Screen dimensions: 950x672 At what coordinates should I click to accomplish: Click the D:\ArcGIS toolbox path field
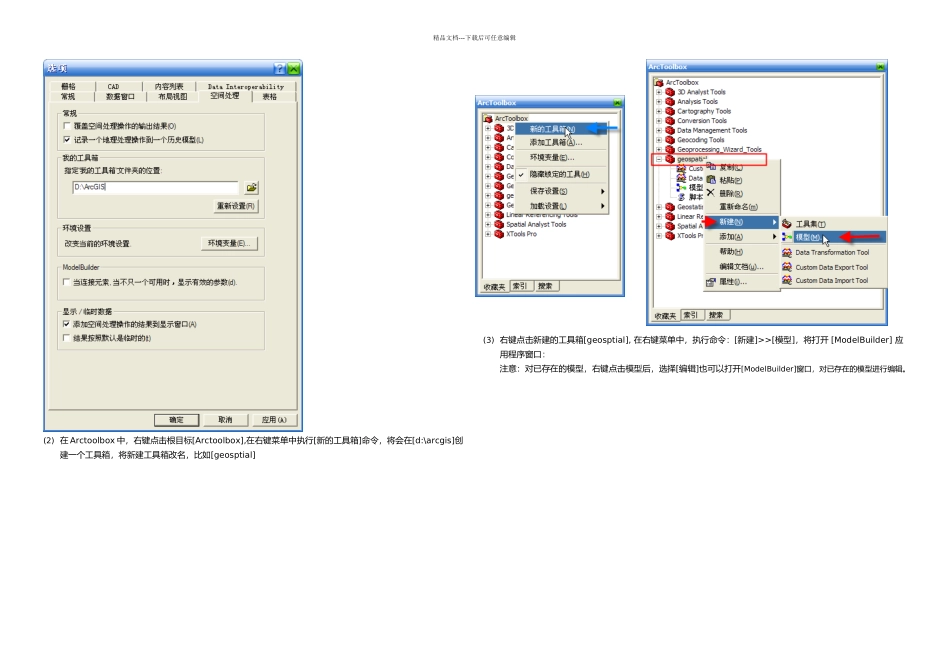pyautogui.click(x=156, y=187)
